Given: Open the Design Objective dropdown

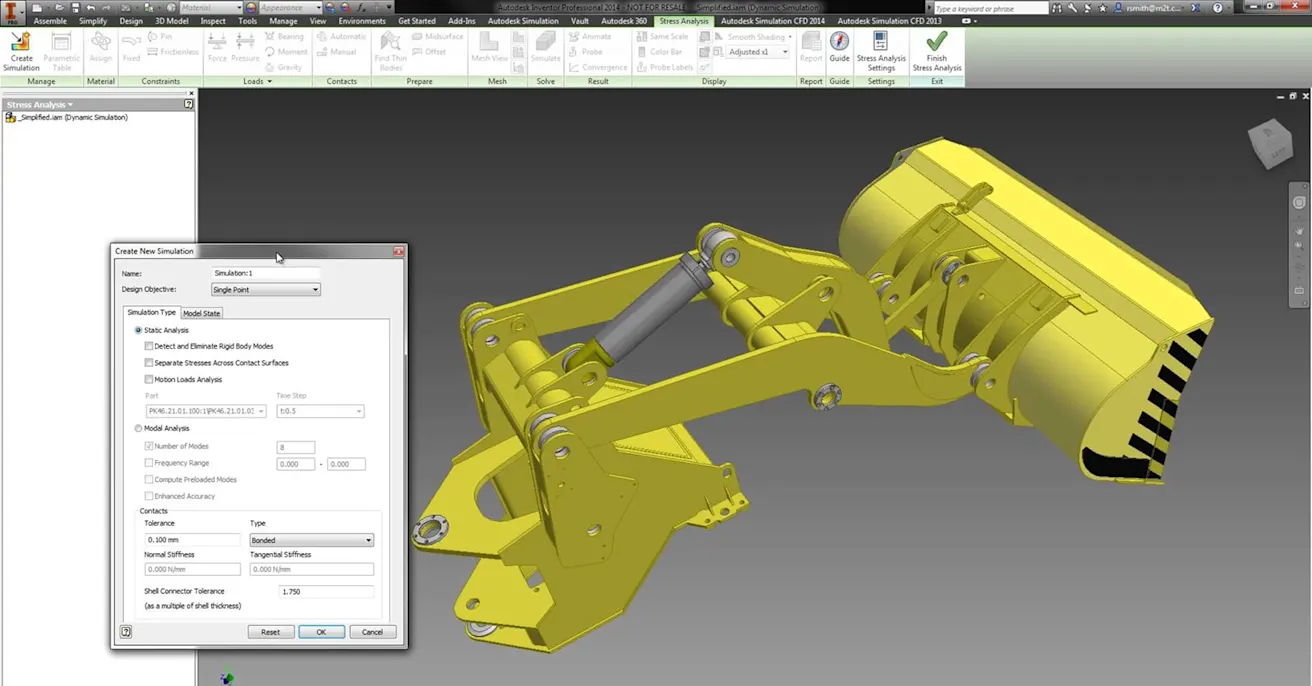Looking at the screenshot, I should pyautogui.click(x=265, y=290).
